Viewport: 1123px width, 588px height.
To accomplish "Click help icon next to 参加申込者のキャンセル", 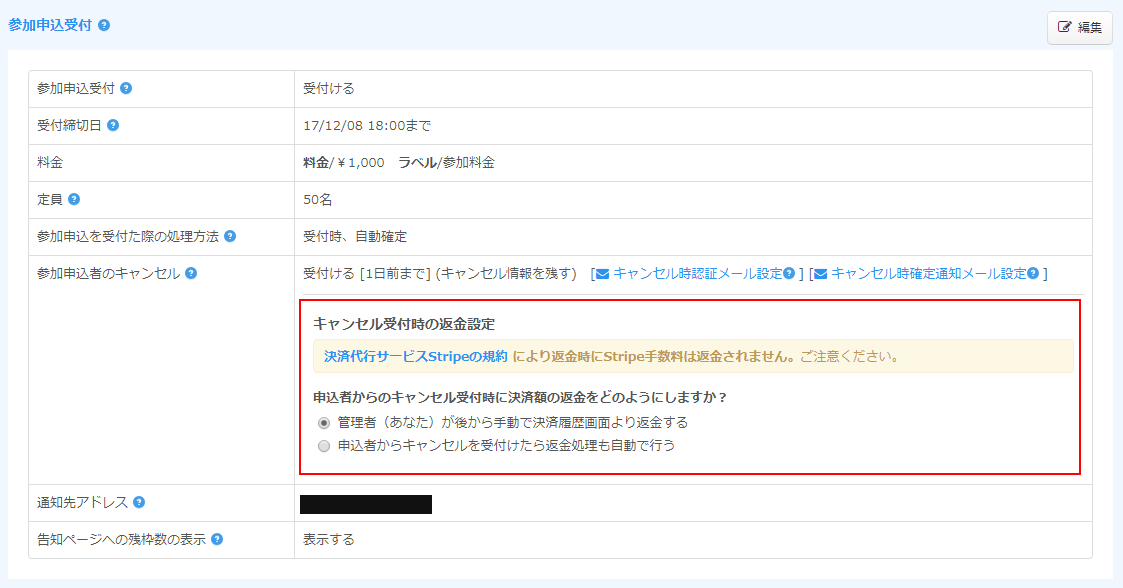I will coord(191,273).
